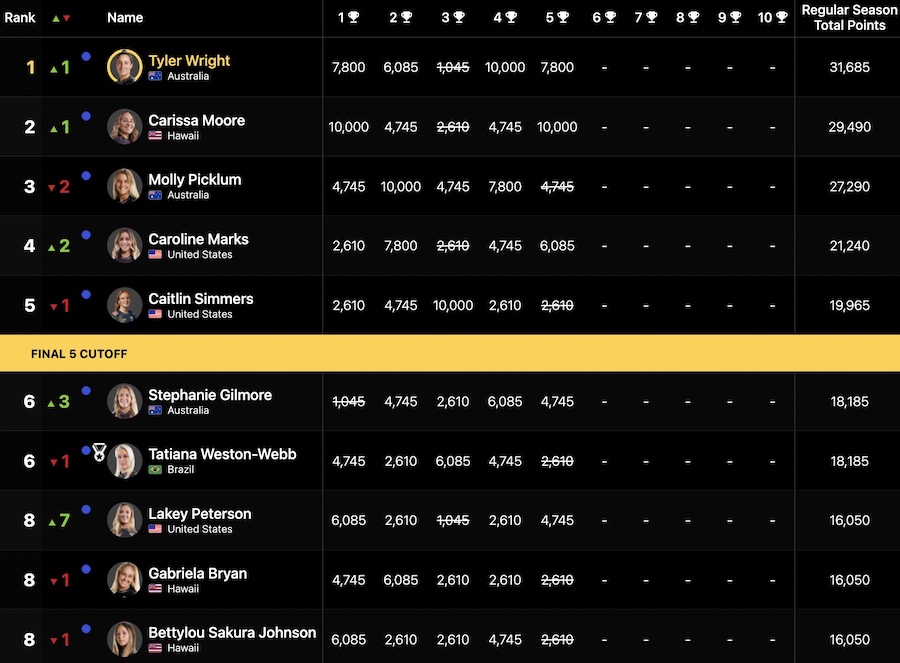The width and height of the screenshot is (900, 663).
Task: Click the red down arrow for Molly Picklum
Action: point(52,188)
